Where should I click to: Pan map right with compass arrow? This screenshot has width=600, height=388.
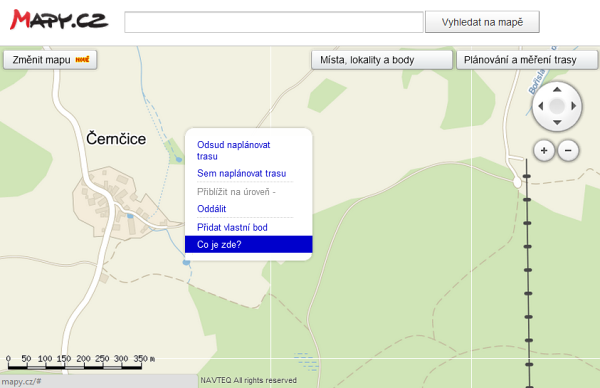573,106
